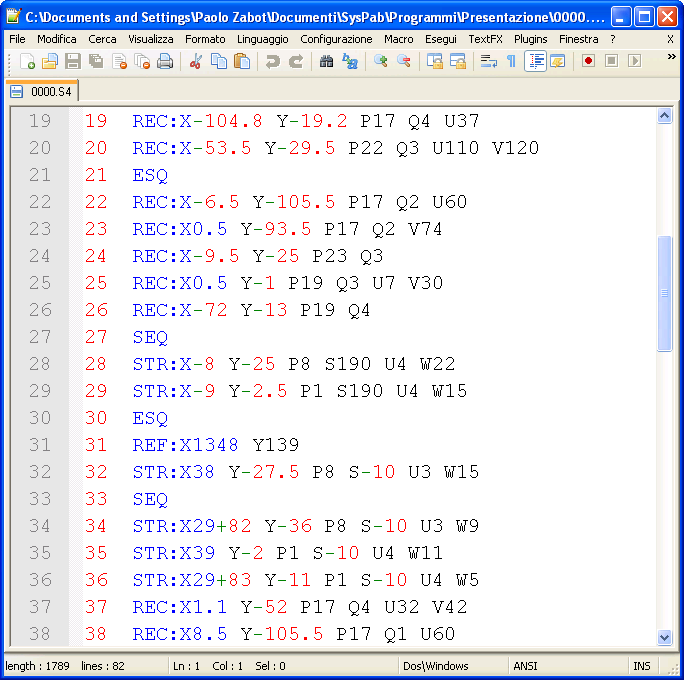Toggle the indent guide button
The height and width of the screenshot is (680, 684).
(x=535, y=61)
